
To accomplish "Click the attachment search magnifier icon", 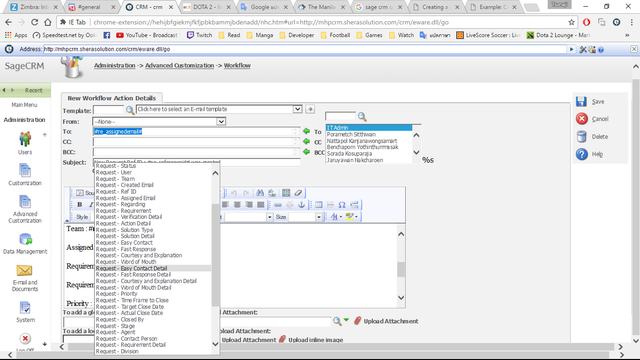I will pos(337,321).
